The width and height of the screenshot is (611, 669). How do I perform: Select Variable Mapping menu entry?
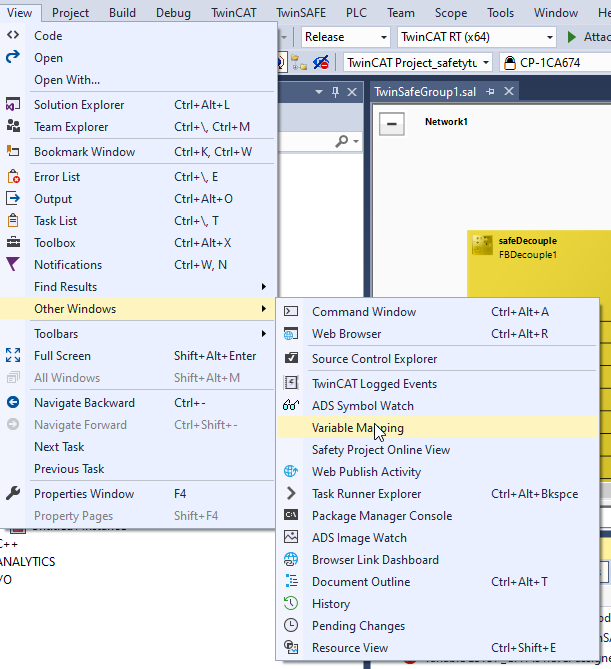coord(438,428)
